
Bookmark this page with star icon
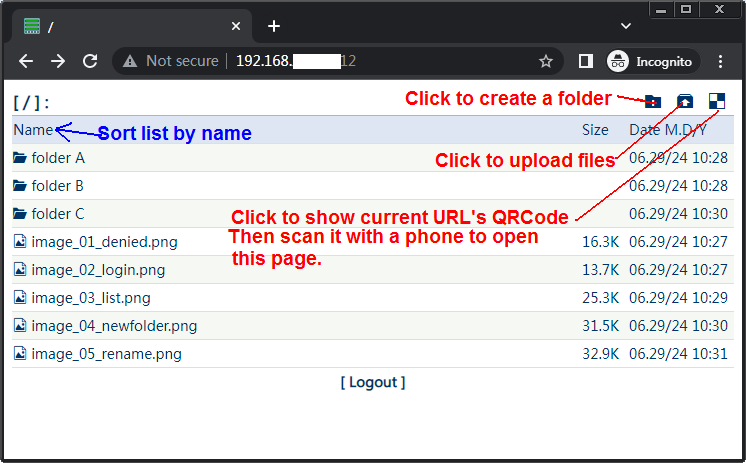546,61
